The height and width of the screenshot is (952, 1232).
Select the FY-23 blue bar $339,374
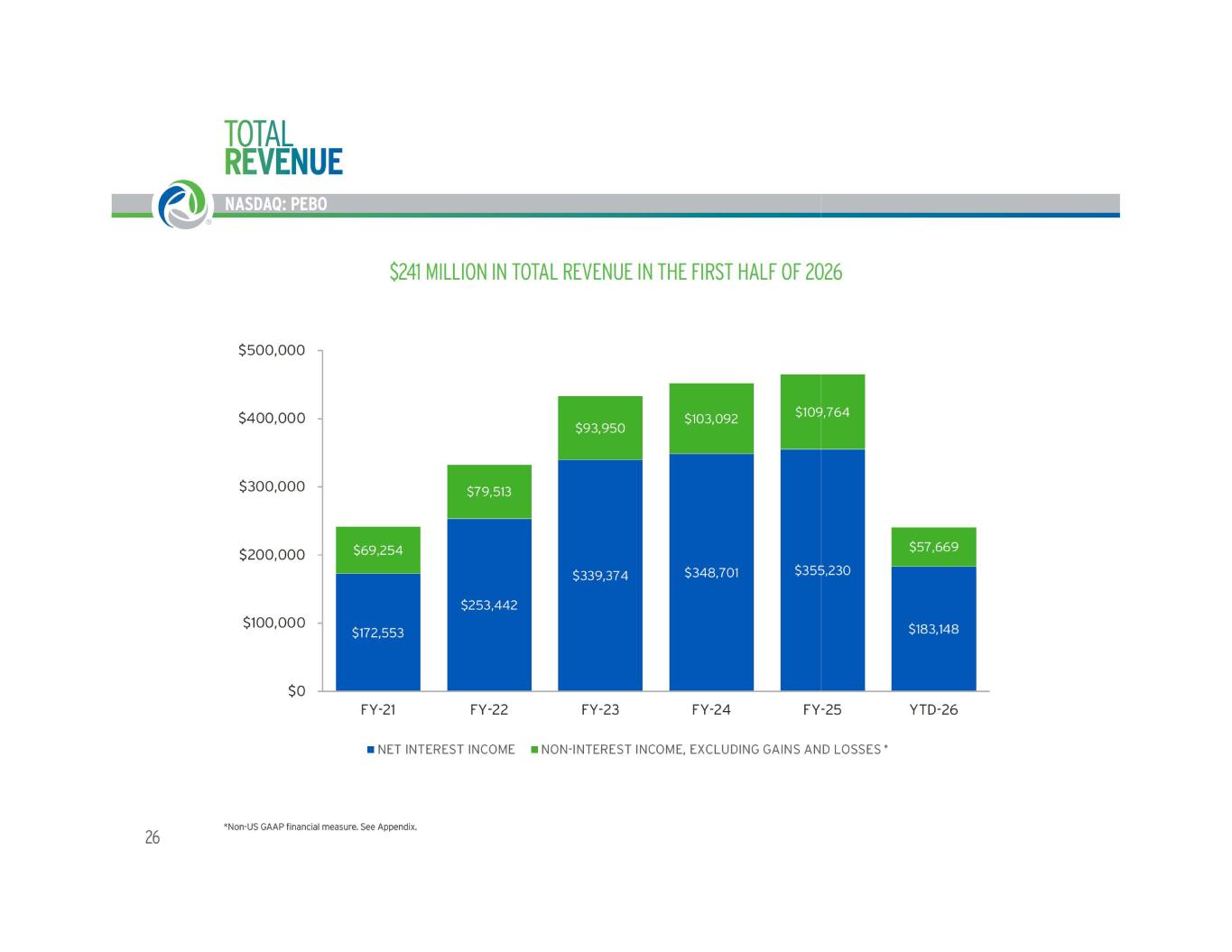pyautogui.click(x=600, y=575)
